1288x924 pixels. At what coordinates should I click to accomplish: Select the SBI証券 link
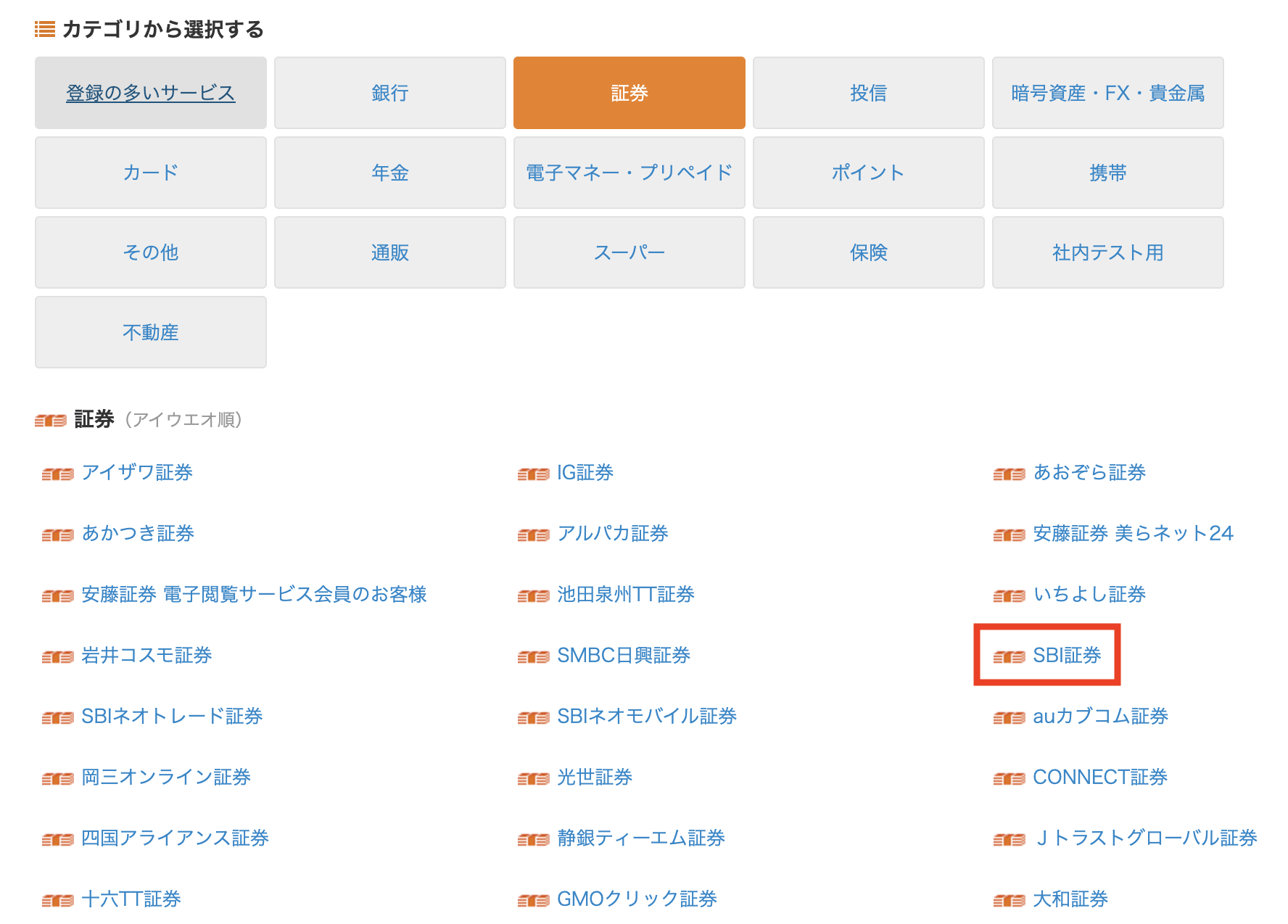pyautogui.click(x=1067, y=656)
